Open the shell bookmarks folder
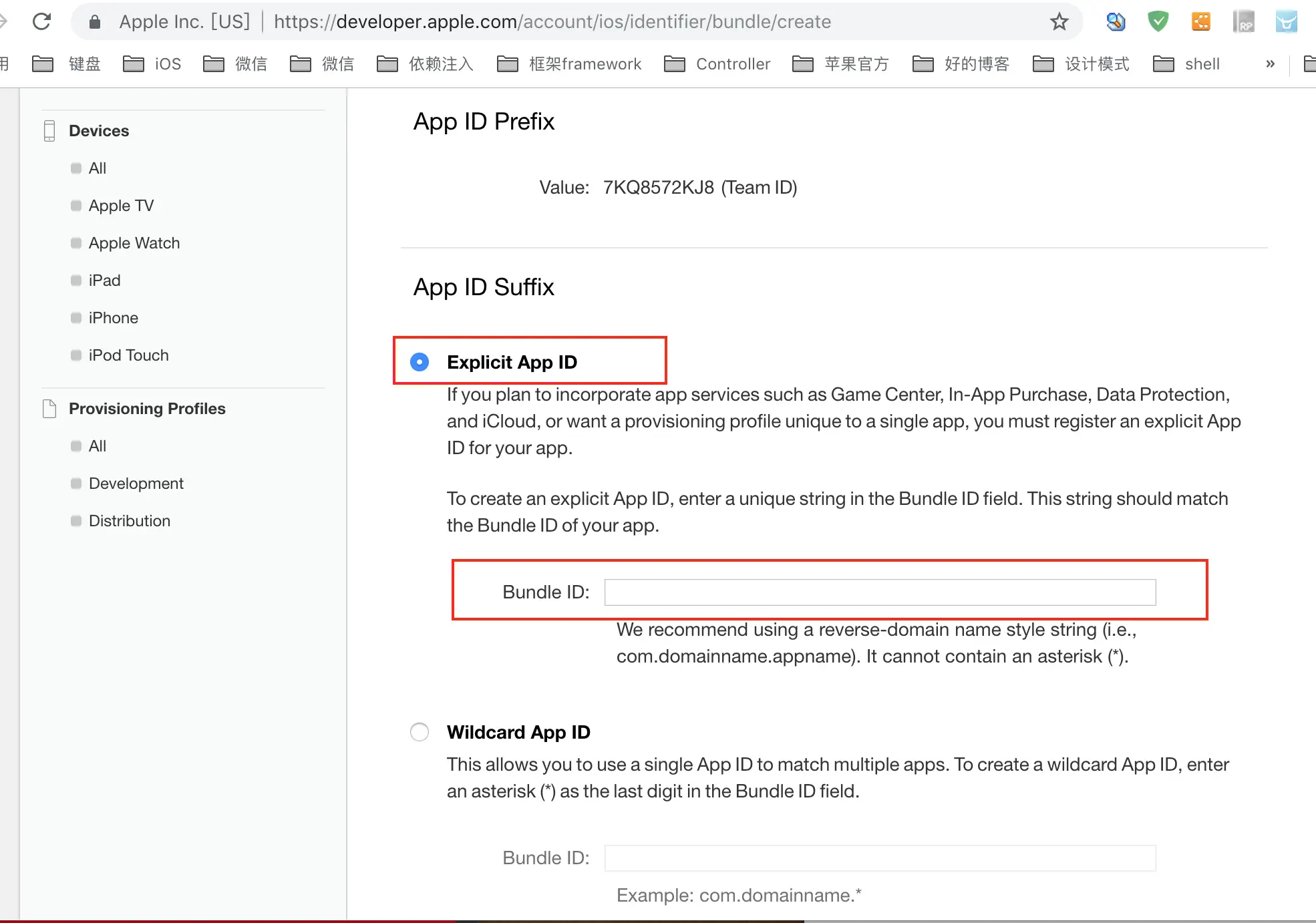The image size is (1316, 923). click(1186, 64)
